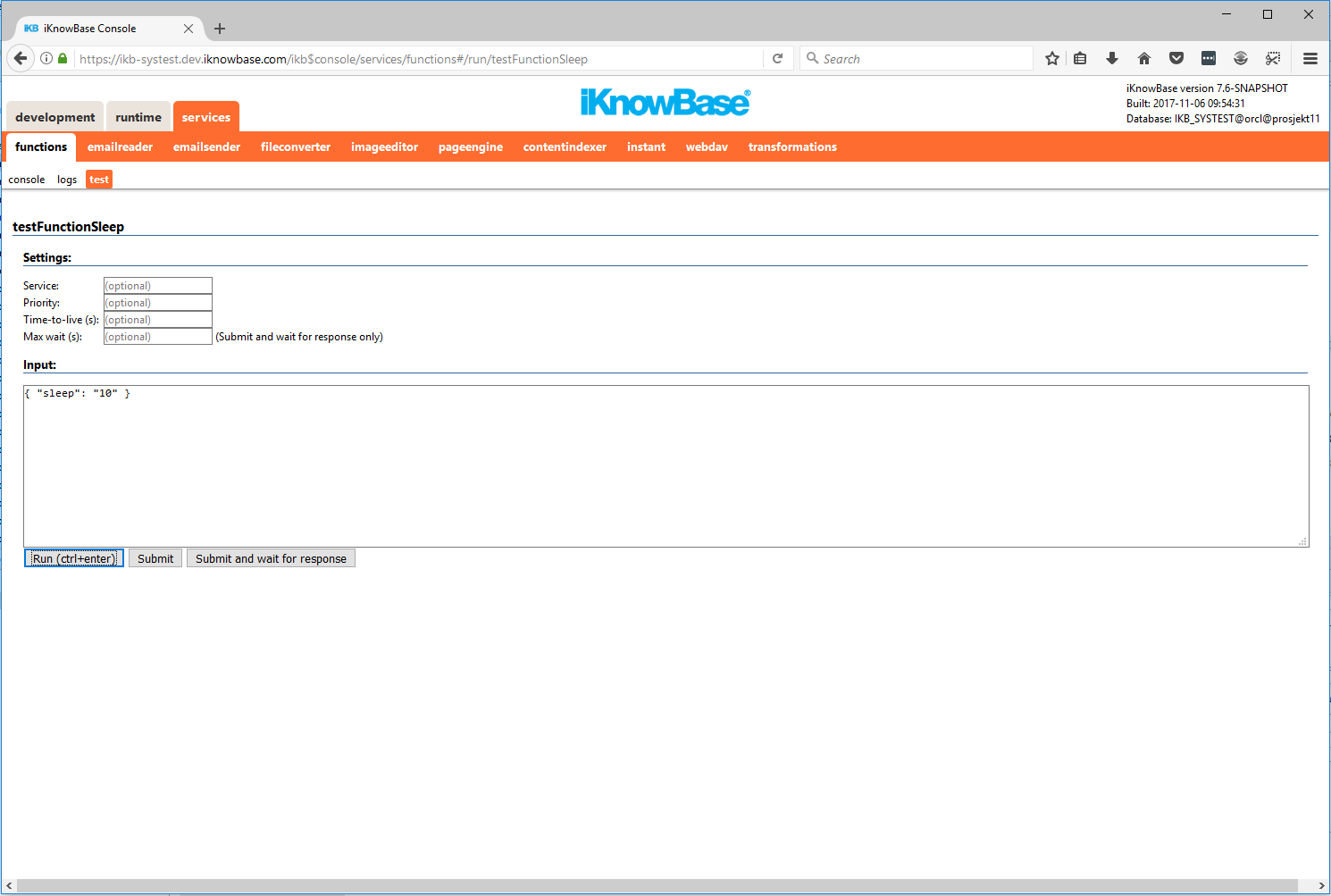Open a new browser tab with plus

220,29
